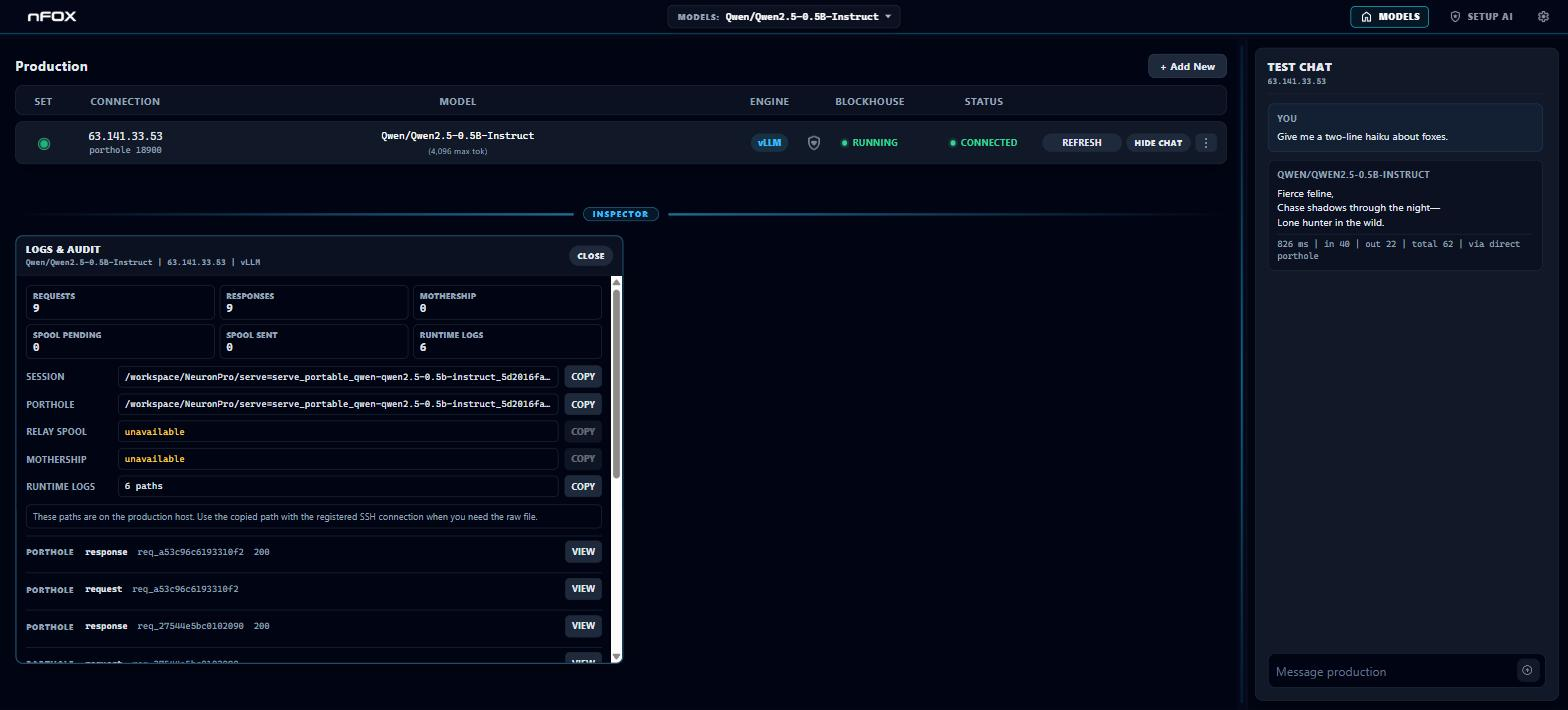The height and width of the screenshot is (710, 1568).
Task: Click the production host paths note
Action: coord(314,517)
